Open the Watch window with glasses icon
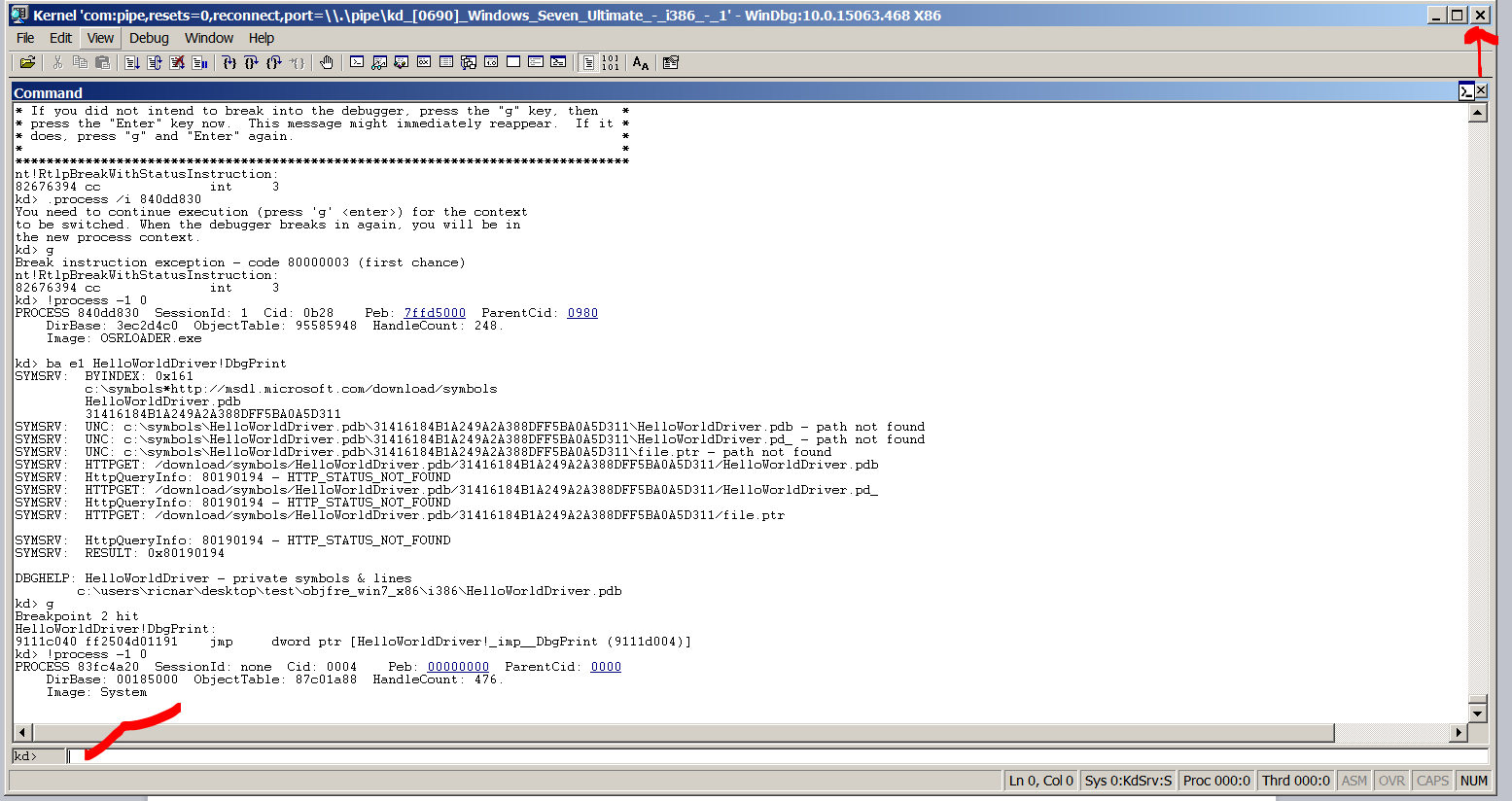The image size is (1512, 801). point(379,62)
